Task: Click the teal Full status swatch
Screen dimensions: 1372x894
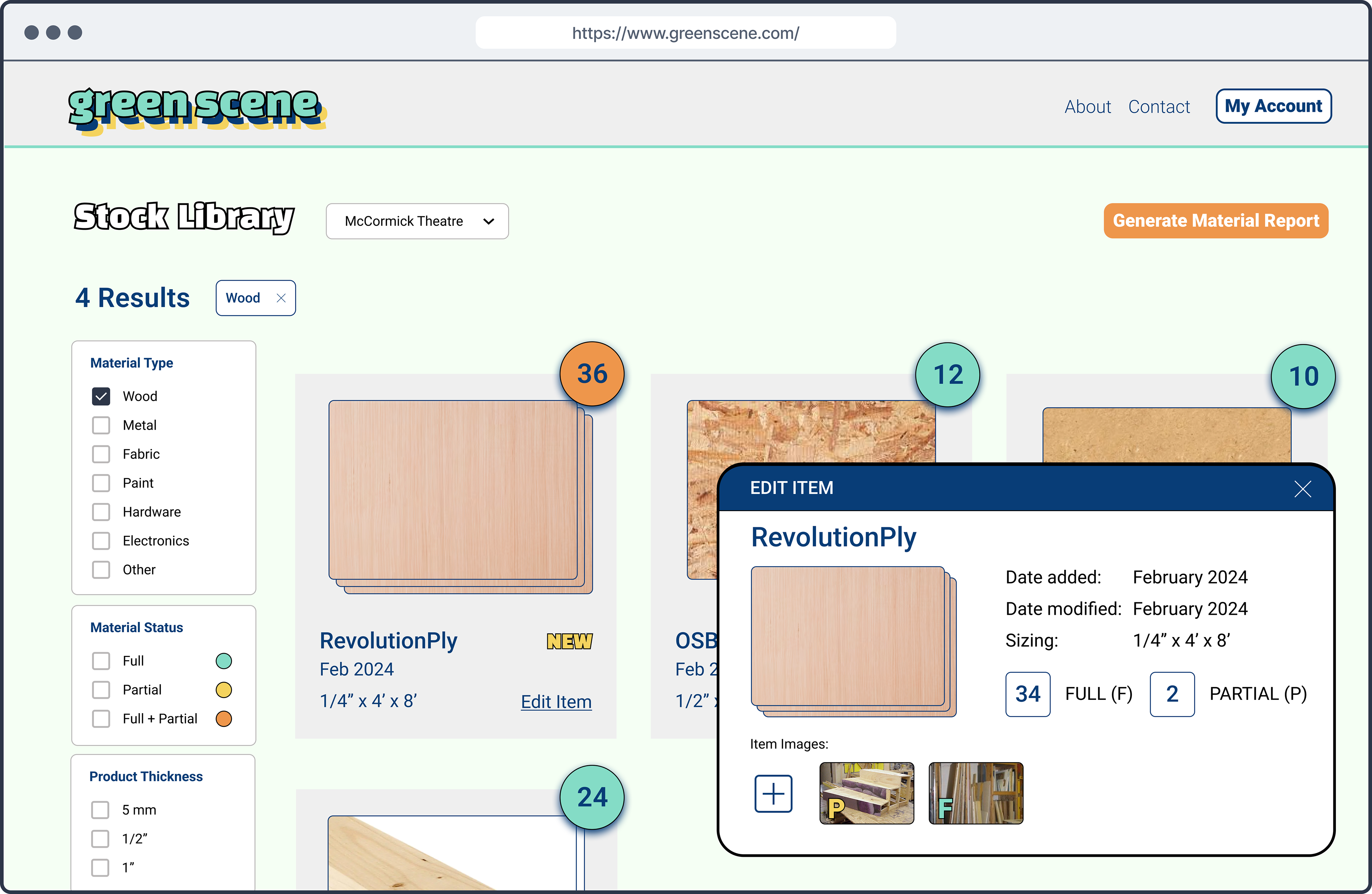Action: pyautogui.click(x=224, y=661)
